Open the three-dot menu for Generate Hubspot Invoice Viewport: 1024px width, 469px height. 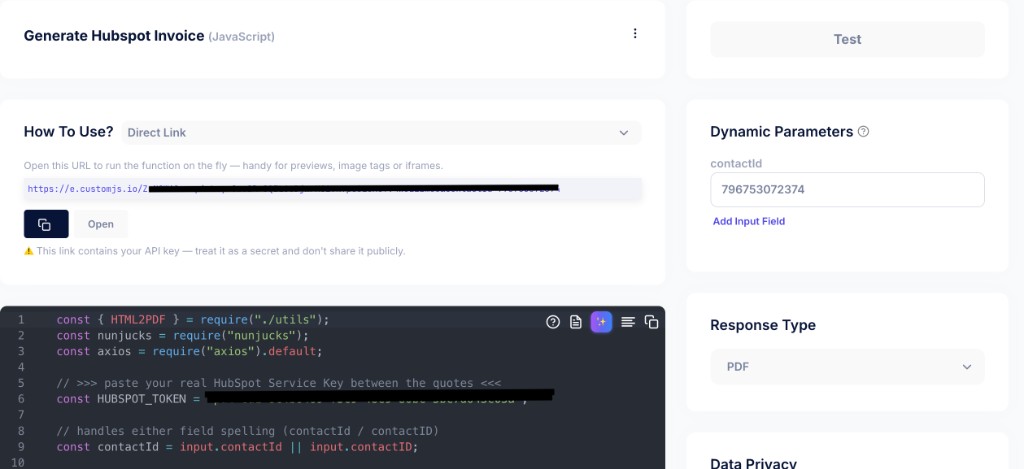pos(635,33)
